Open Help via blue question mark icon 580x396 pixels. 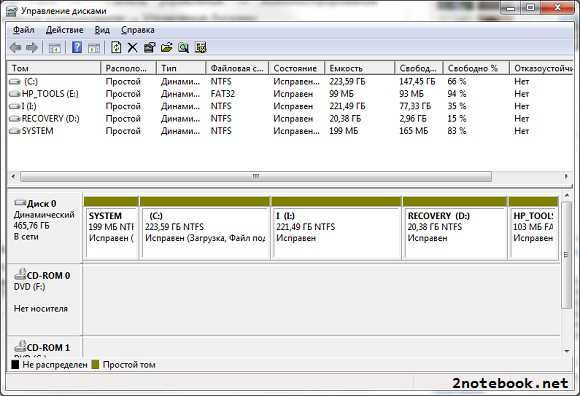pos(77,47)
